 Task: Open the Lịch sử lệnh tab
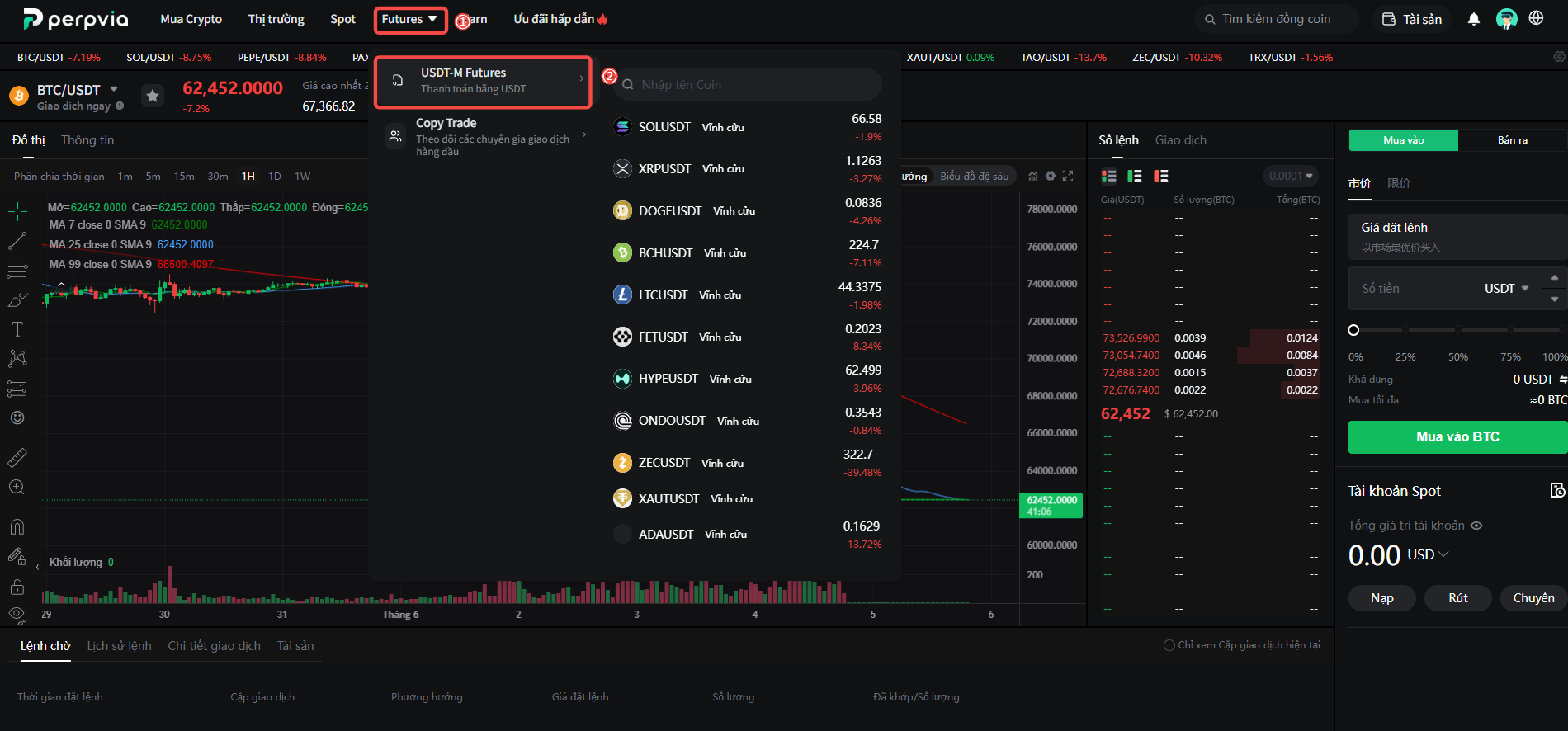pos(120,646)
